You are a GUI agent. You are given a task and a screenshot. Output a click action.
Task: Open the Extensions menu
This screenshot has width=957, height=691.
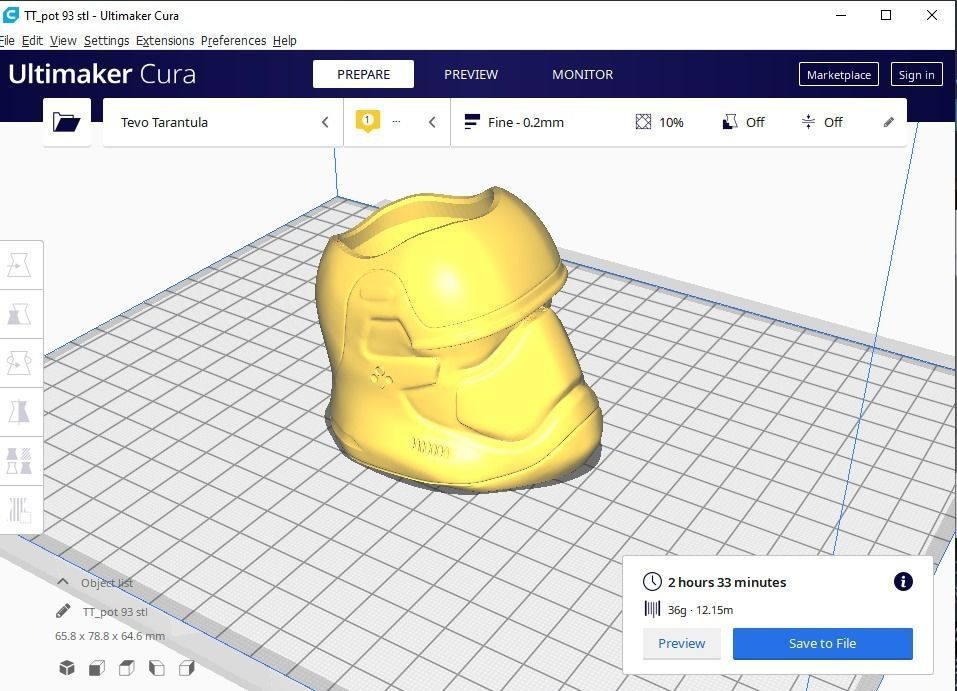(165, 41)
